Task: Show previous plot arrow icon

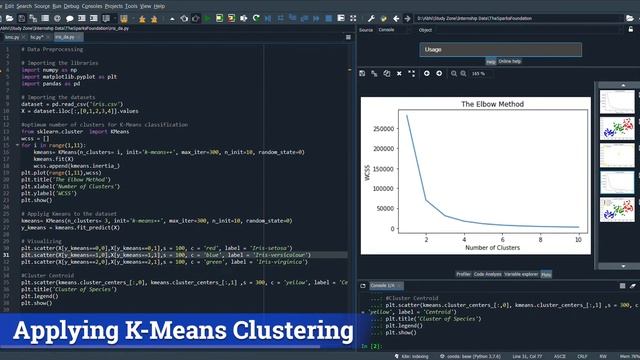Action: click(x=427, y=73)
